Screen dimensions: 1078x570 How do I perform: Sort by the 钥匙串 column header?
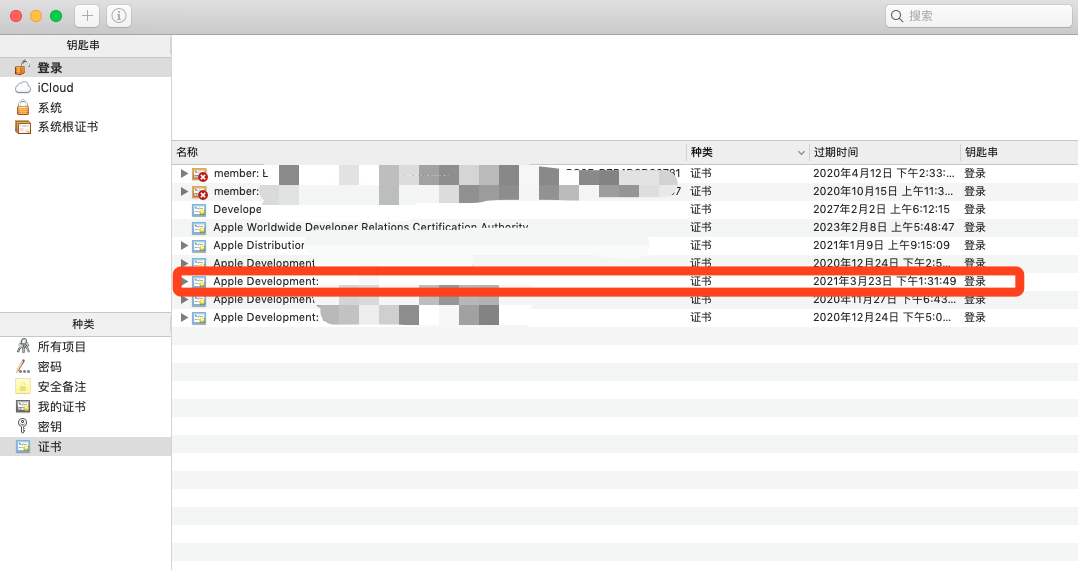[x=1019, y=152]
